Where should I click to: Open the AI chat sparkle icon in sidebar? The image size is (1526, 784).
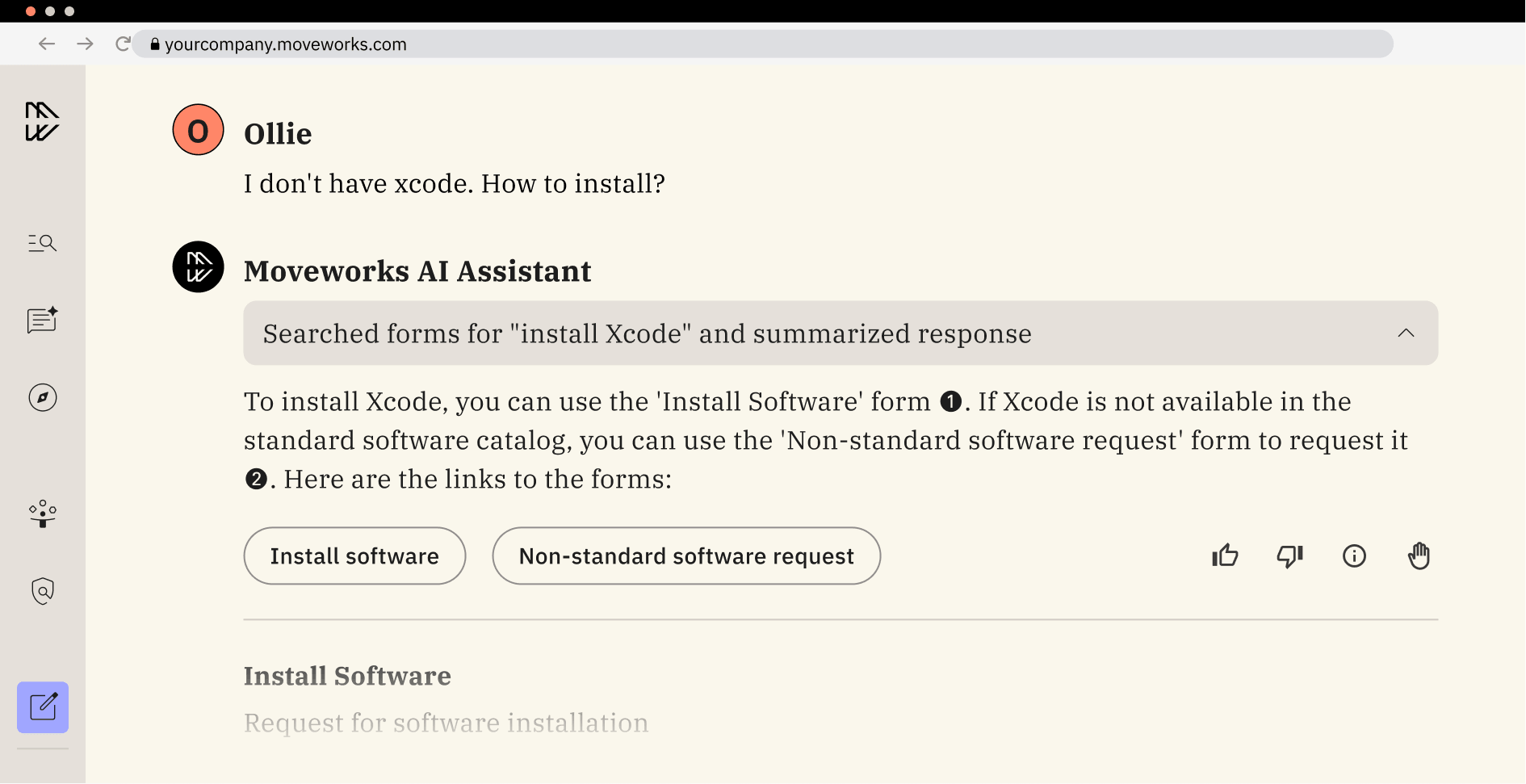pyautogui.click(x=42, y=321)
